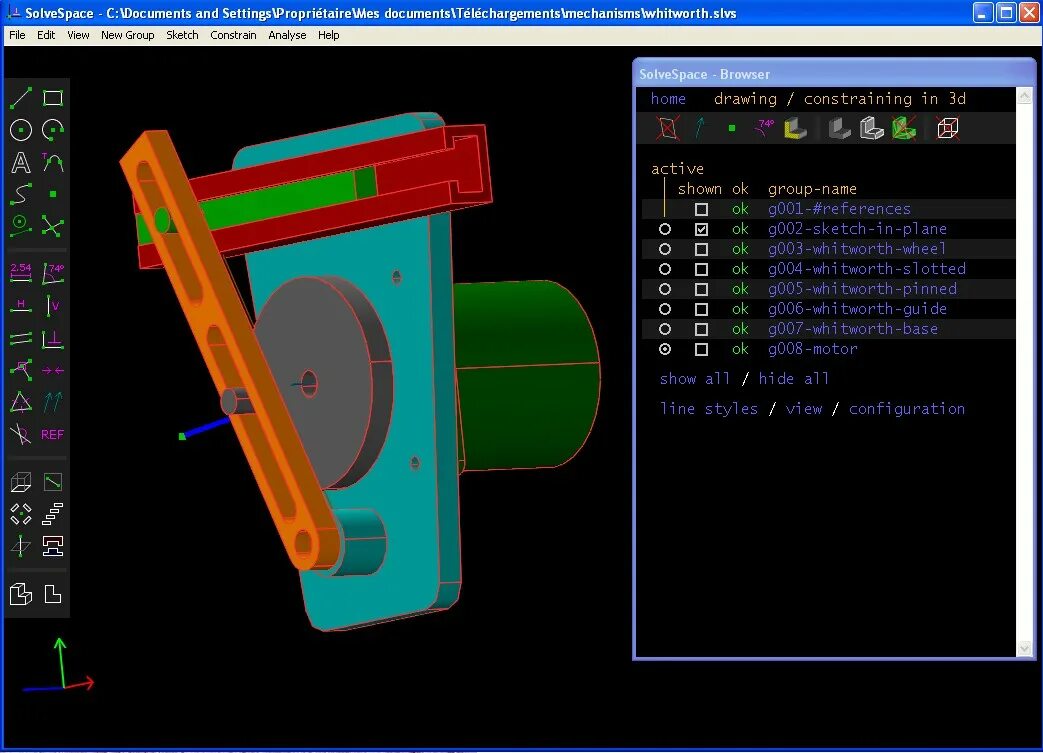Open the Analyse menu
Image resolution: width=1043 pixels, height=753 pixels.
point(287,35)
